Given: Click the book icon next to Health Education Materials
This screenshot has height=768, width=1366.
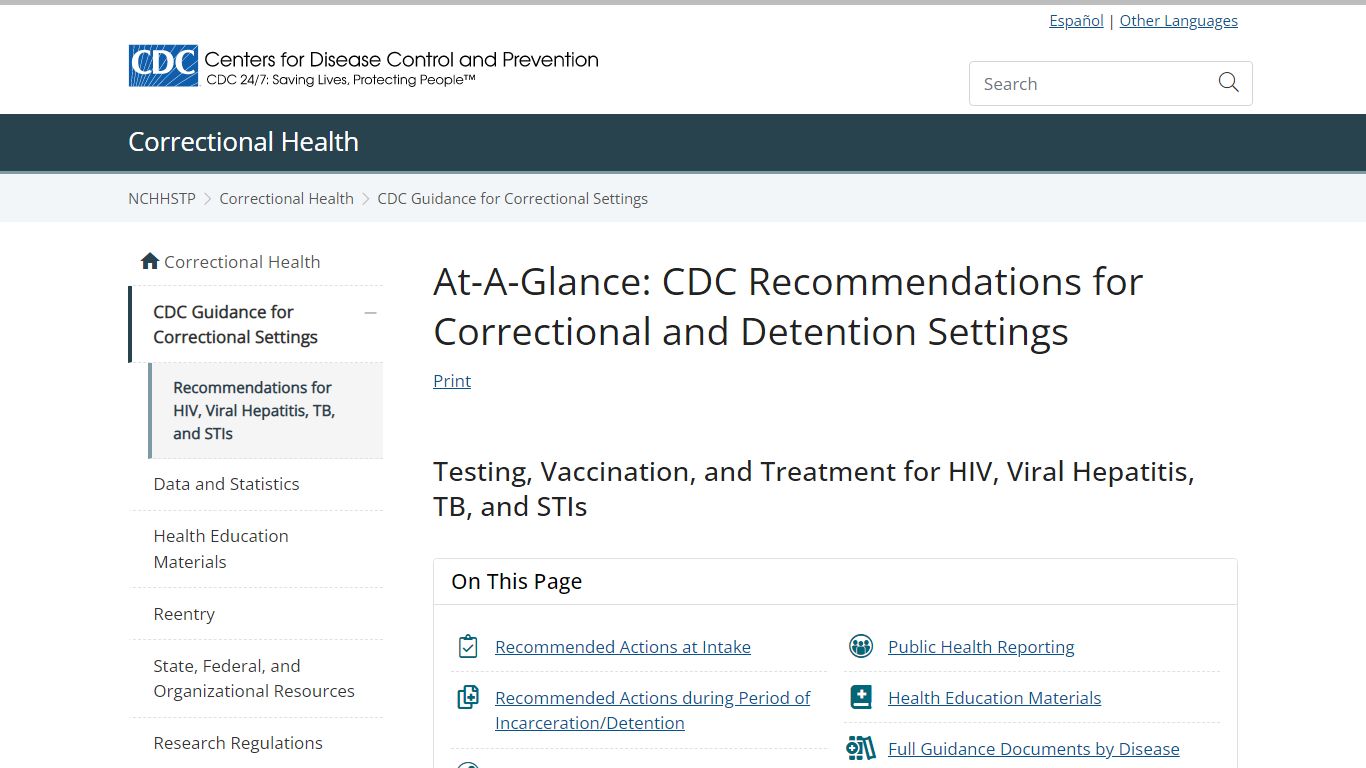Looking at the screenshot, I should pyautogui.click(x=861, y=698).
